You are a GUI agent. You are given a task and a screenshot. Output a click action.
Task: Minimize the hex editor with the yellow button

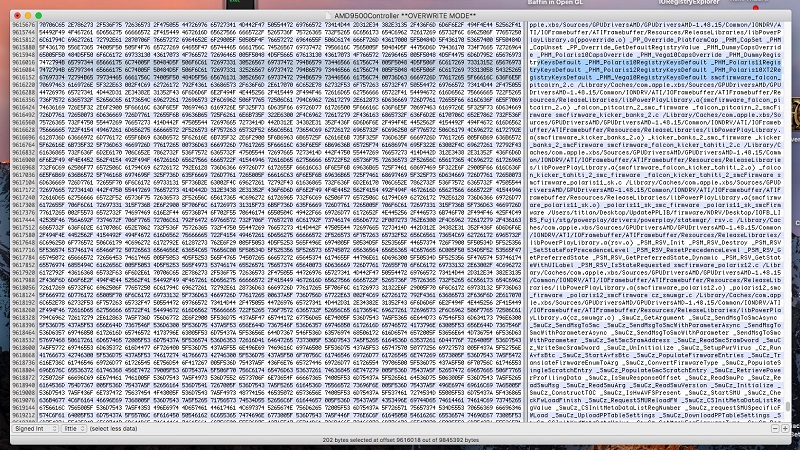click(x=28, y=16)
